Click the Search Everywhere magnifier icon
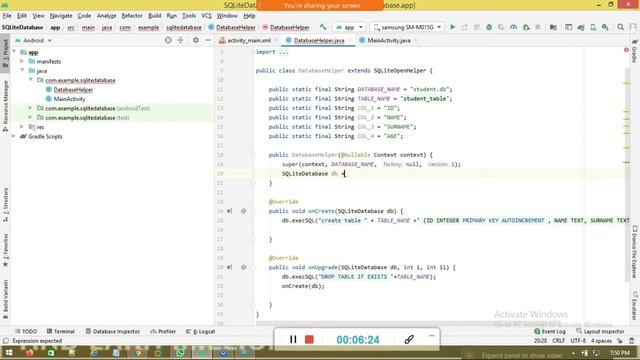The image size is (640, 360). pyautogui.click(x=620, y=27)
